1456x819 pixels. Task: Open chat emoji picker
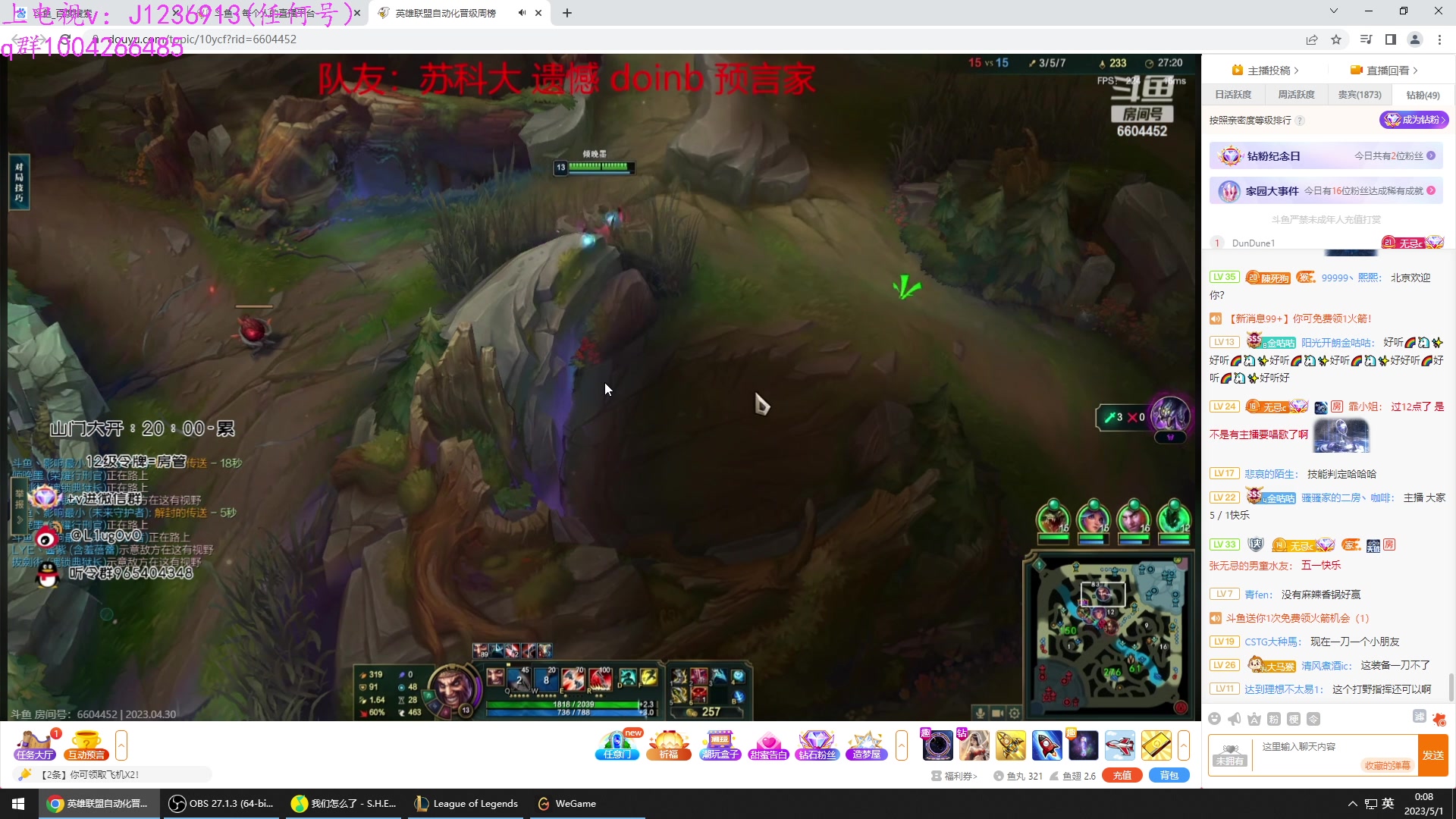click(x=1215, y=719)
